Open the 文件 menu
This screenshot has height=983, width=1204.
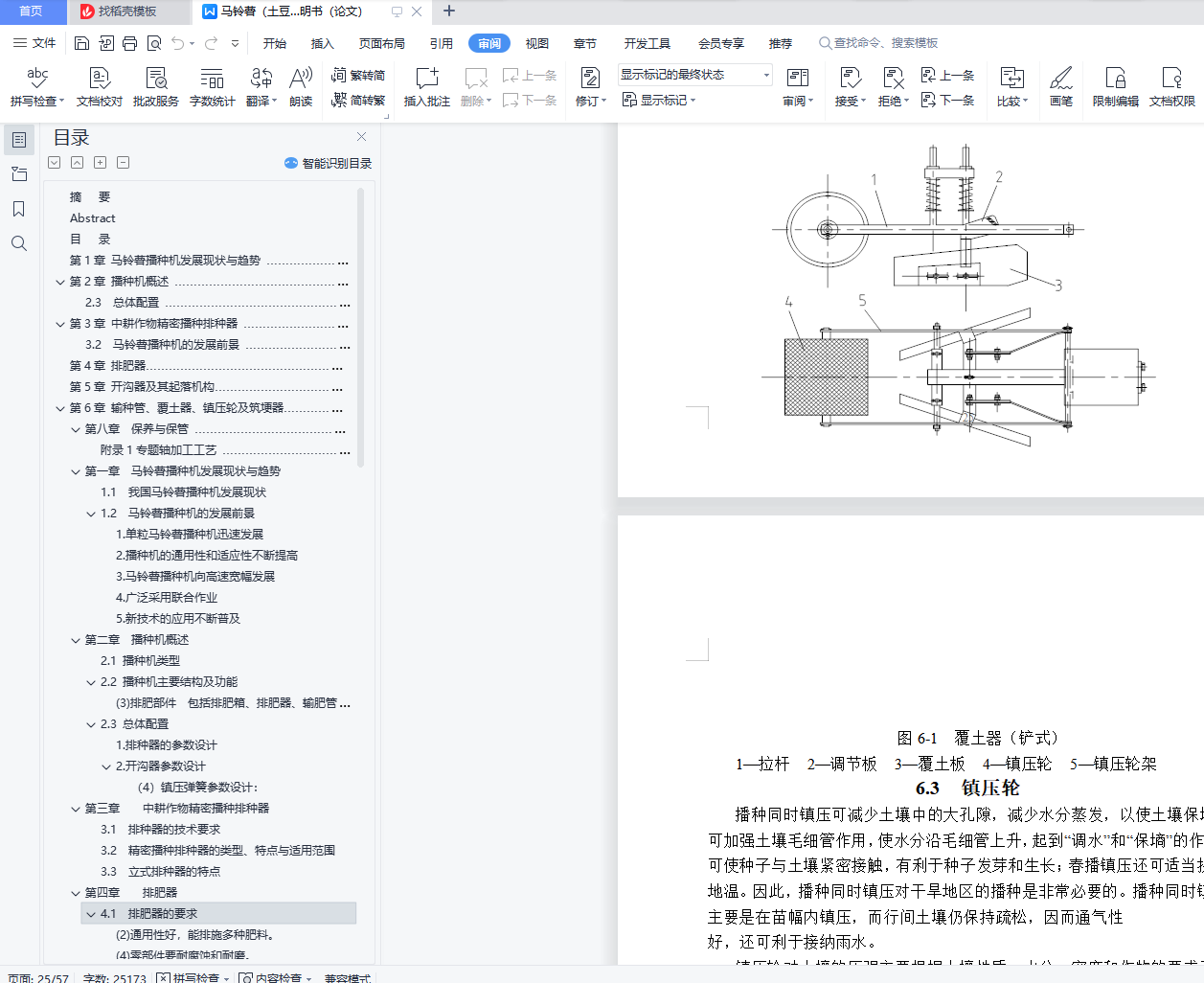tap(34, 43)
